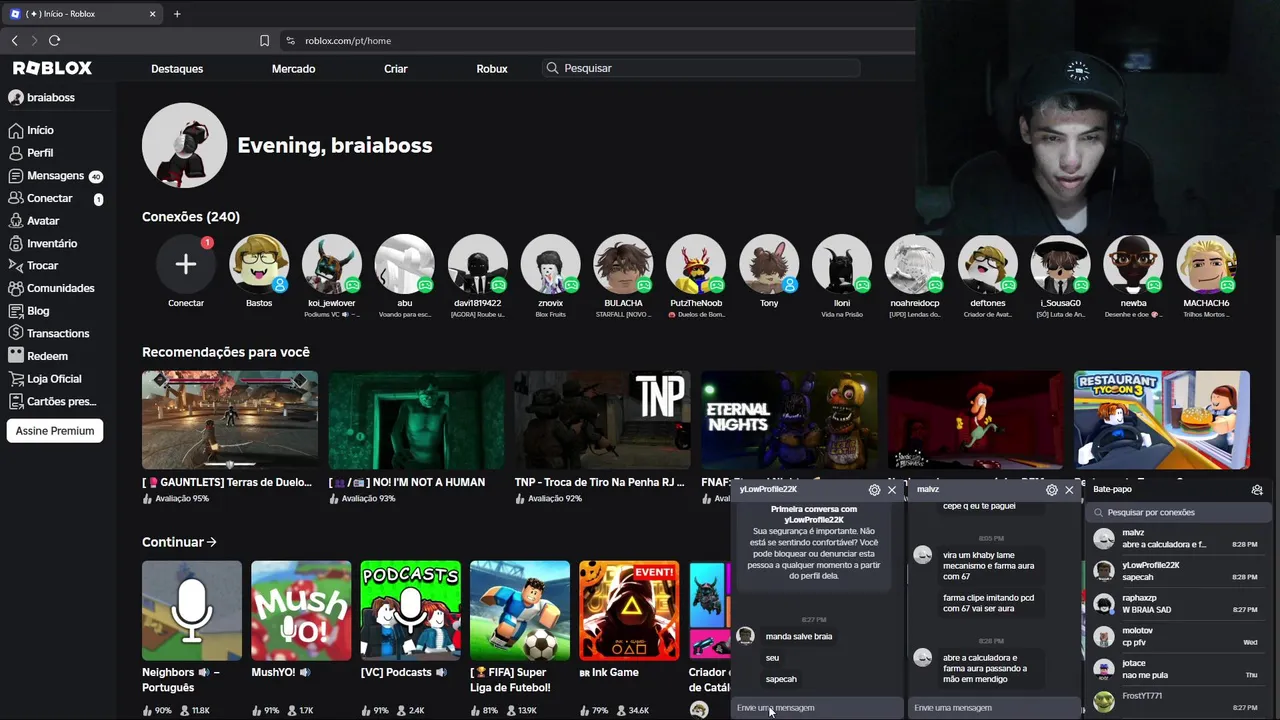Open large braiaboss avatar picture
1280x720 pixels.
[x=185, y=145]
